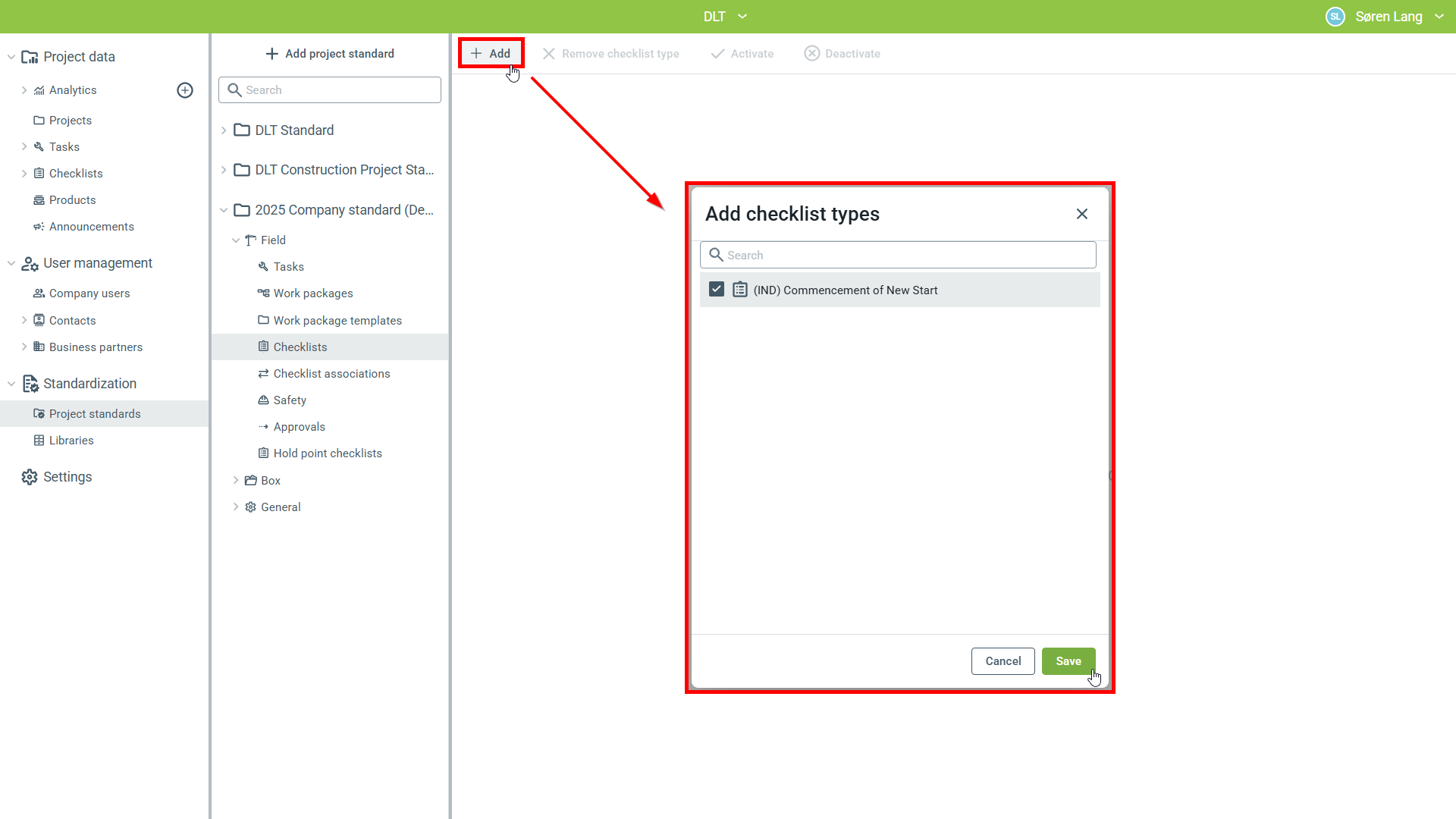Screen dimensions: 1456x819
Task: Click the Deactivate circle-x icon in toolbar
Action: [811, 54]
